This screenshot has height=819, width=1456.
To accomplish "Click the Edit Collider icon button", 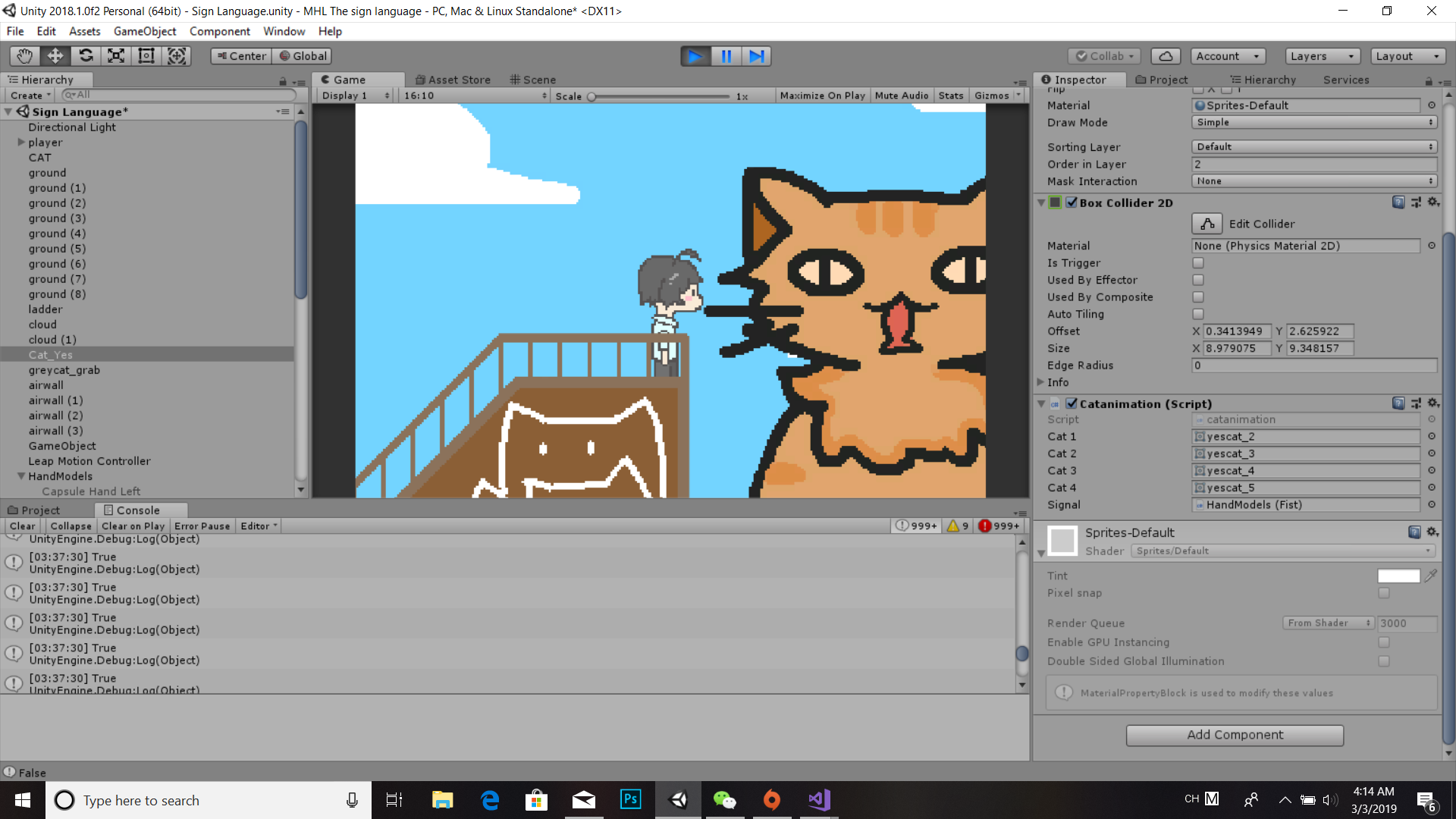I will click(x=1207, y=224).
